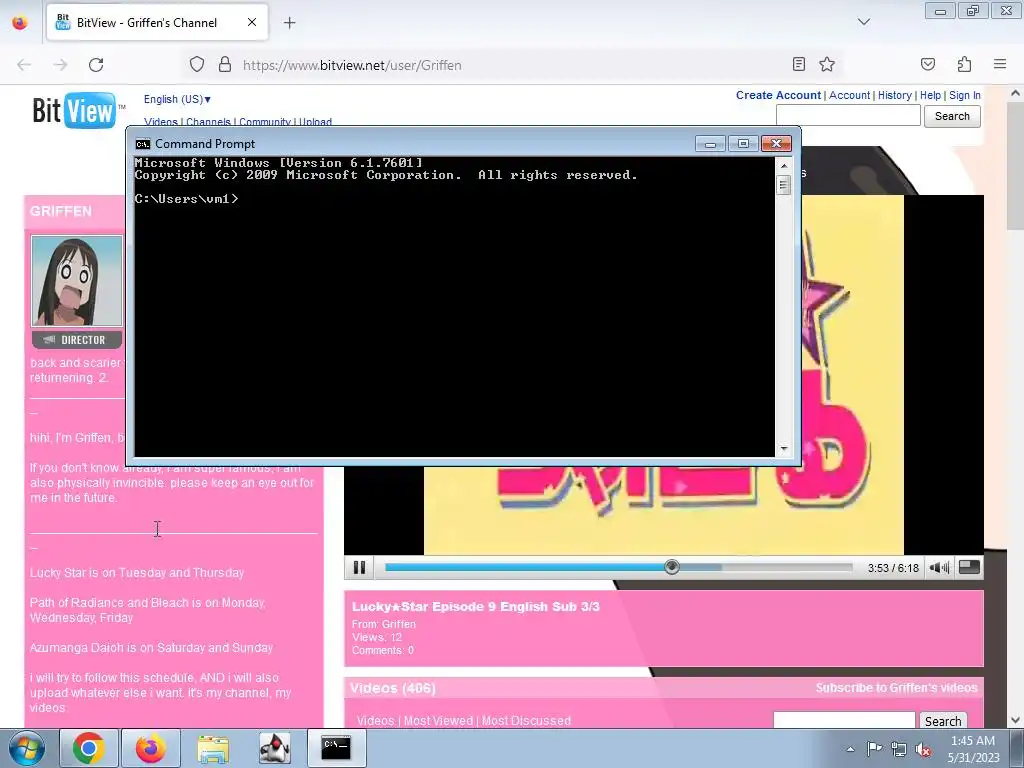Toggle reader view icon in address bar
This screenshot has width=1024, height=768.
click(799, 64)
